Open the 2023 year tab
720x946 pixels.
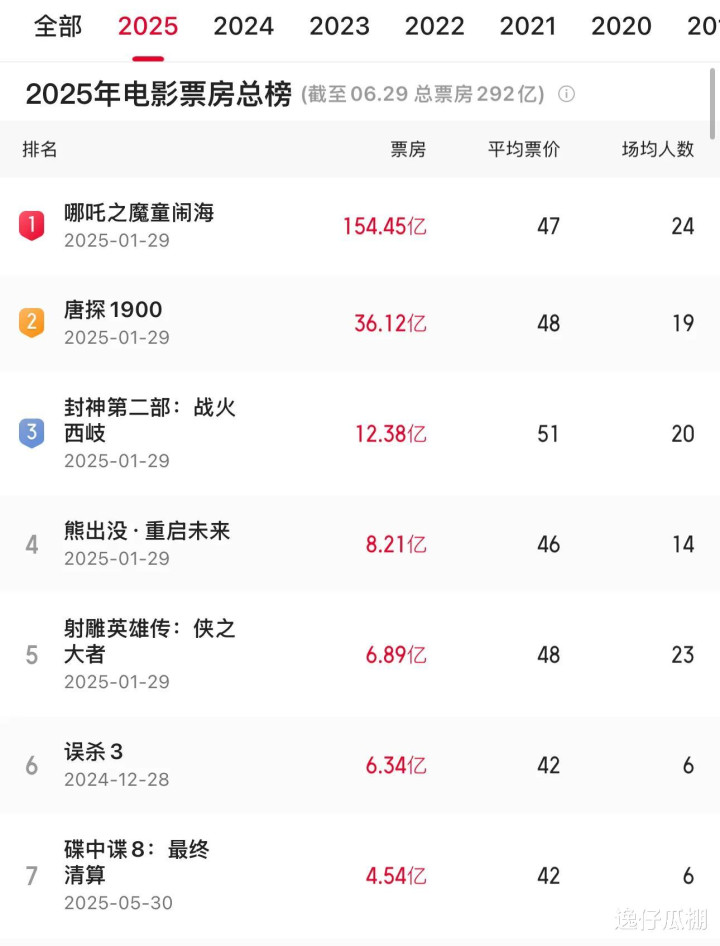[339, 27]
